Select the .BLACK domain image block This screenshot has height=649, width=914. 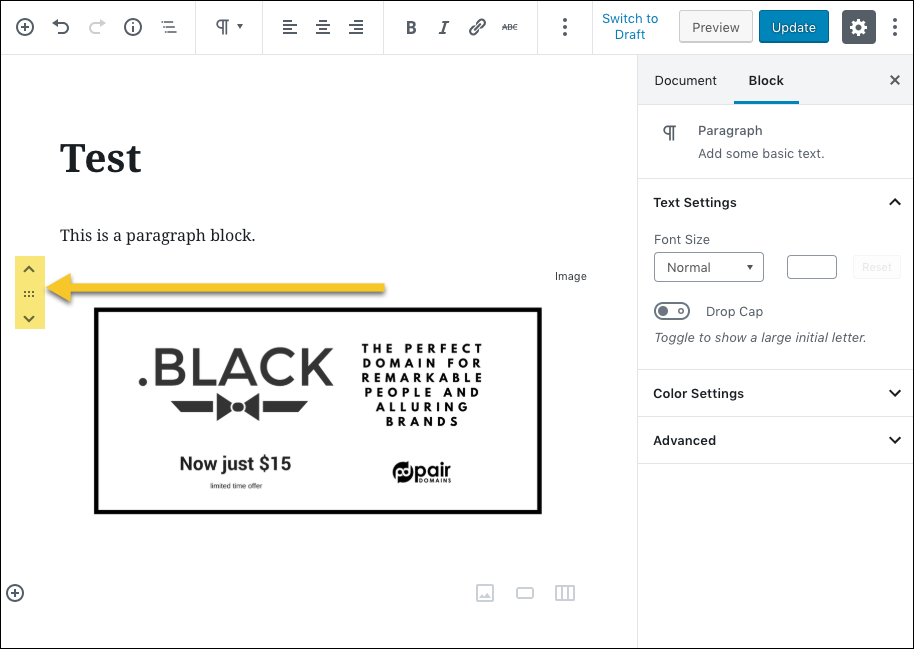pos(318,411)
